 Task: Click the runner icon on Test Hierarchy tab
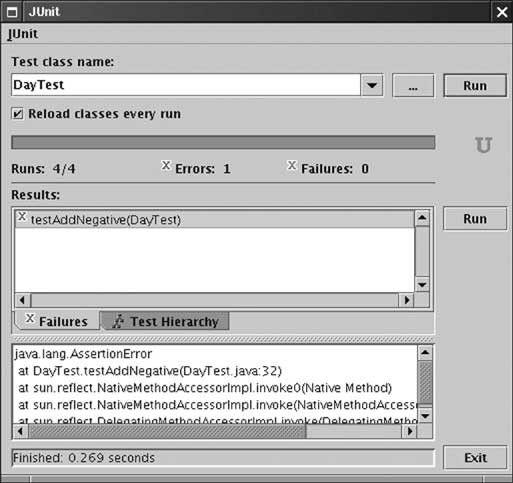[118, 322]
